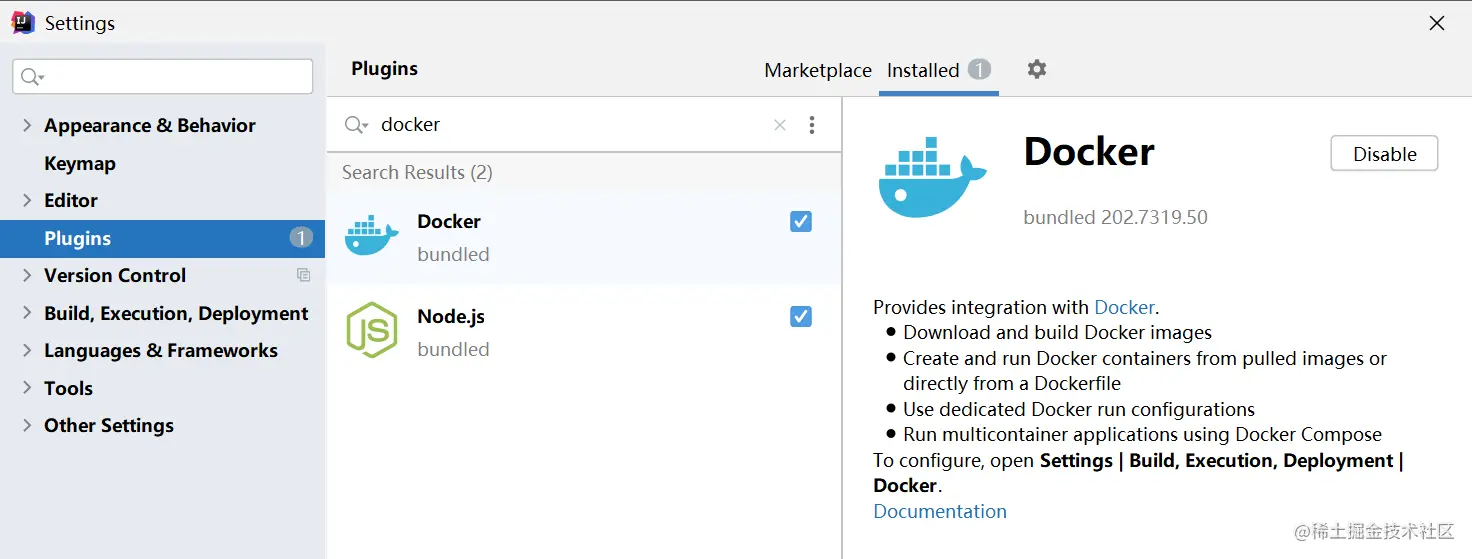Click the large Docker logo in details

(x=931, y=179)
